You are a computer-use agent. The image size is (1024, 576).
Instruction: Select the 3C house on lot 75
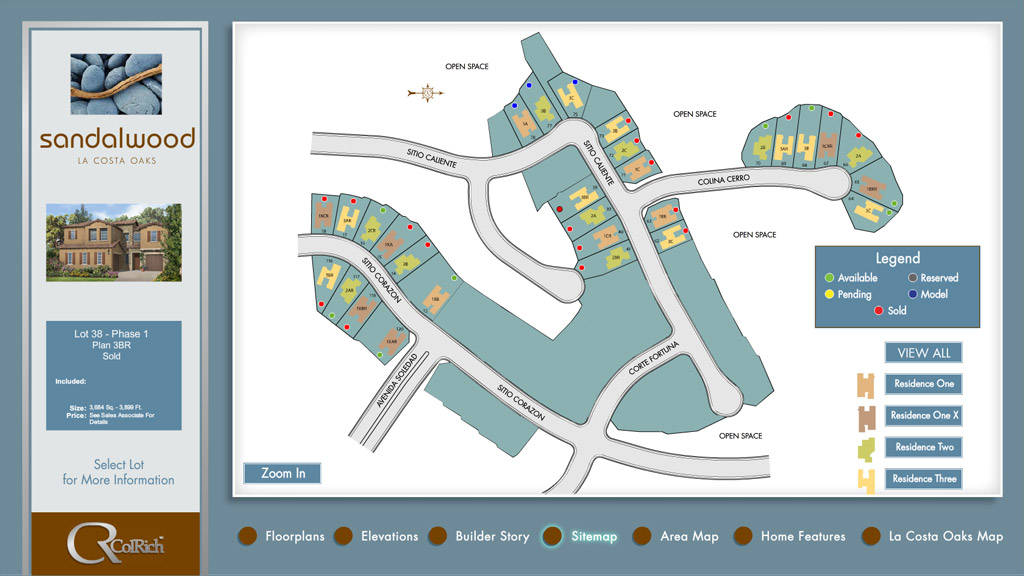pos(571,97)
